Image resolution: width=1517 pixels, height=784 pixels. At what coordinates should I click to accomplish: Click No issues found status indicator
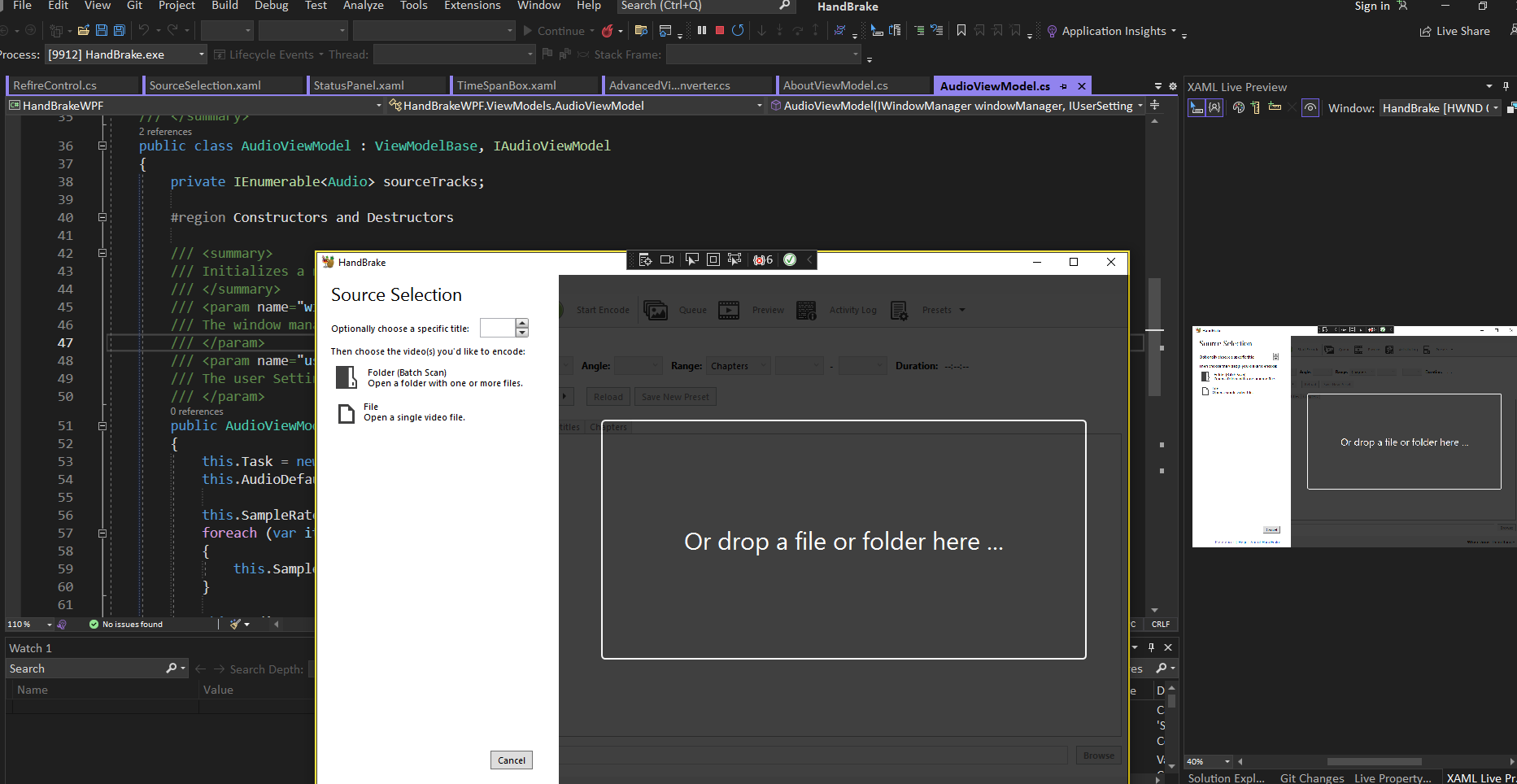126,625
